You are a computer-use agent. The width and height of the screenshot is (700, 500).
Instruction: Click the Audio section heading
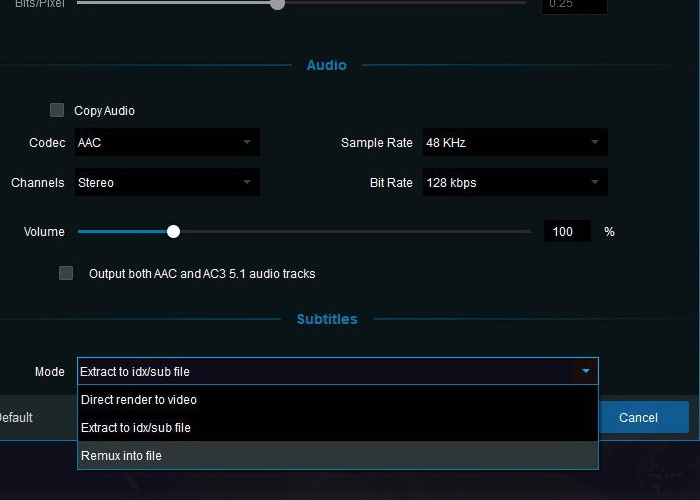tap(326, 65)
